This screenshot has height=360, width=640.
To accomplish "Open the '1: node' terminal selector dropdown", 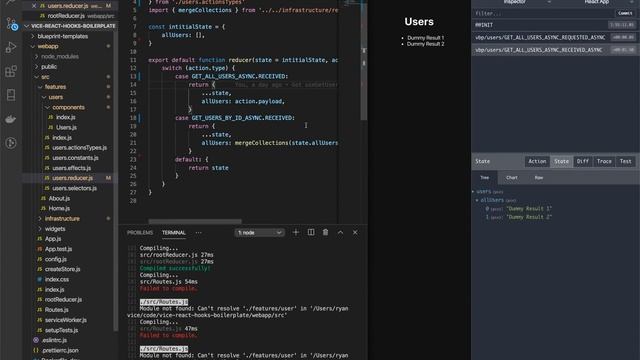I will click(x=259, y=233).
